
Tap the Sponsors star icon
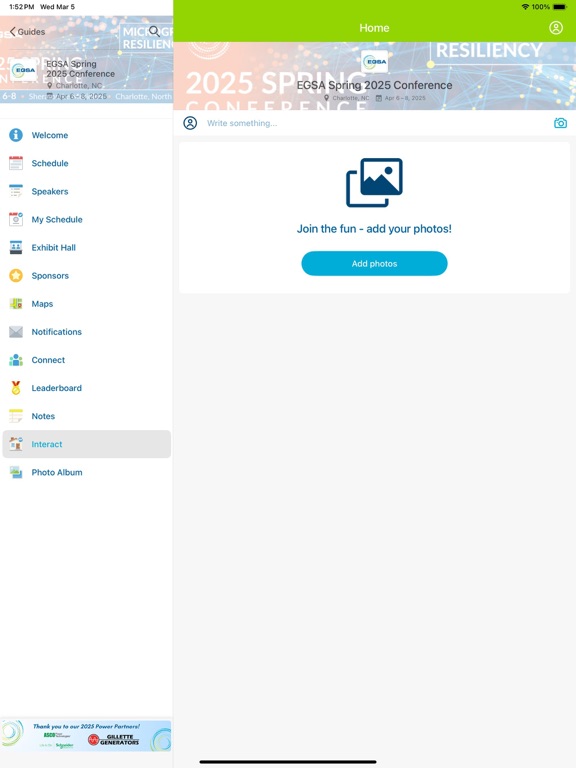click(16, 276)
